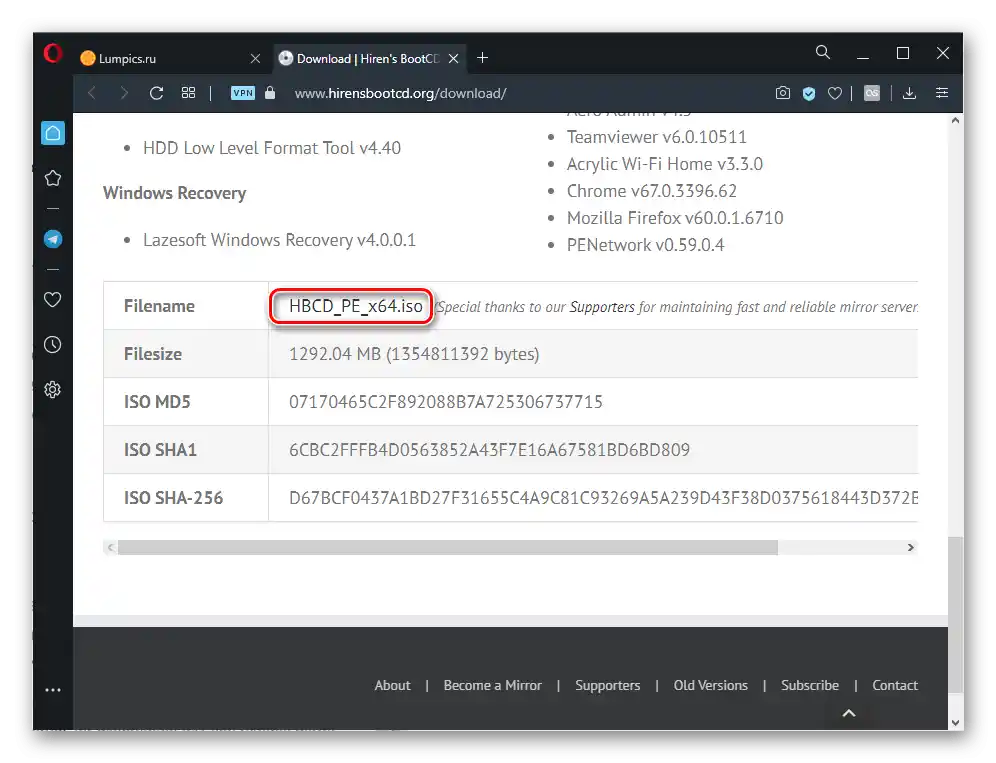
Task: Close the Lumpics.ru tab
Action: point(255,58)
